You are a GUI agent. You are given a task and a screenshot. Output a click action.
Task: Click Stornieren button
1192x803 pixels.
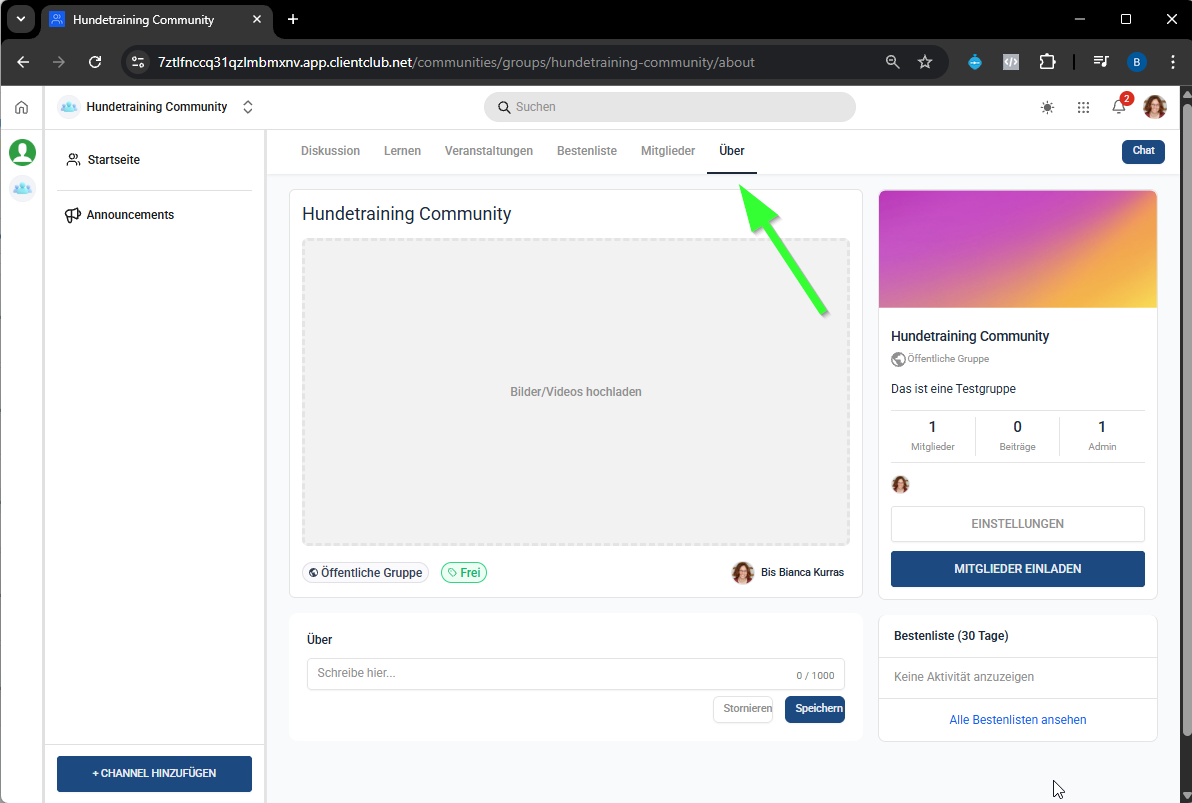click(x=743, y=709)
